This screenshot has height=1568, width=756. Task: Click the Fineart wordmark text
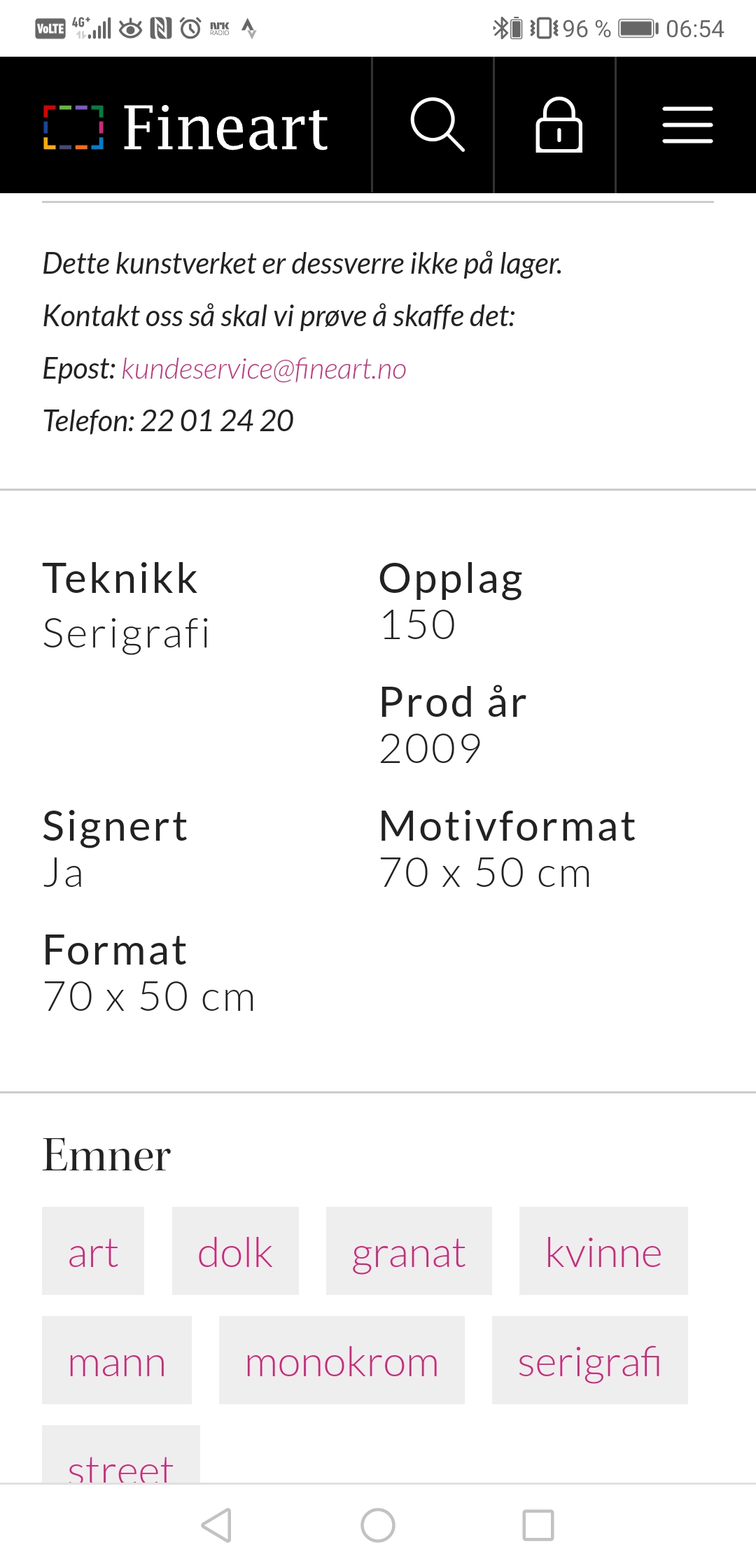tap(225, 127)
